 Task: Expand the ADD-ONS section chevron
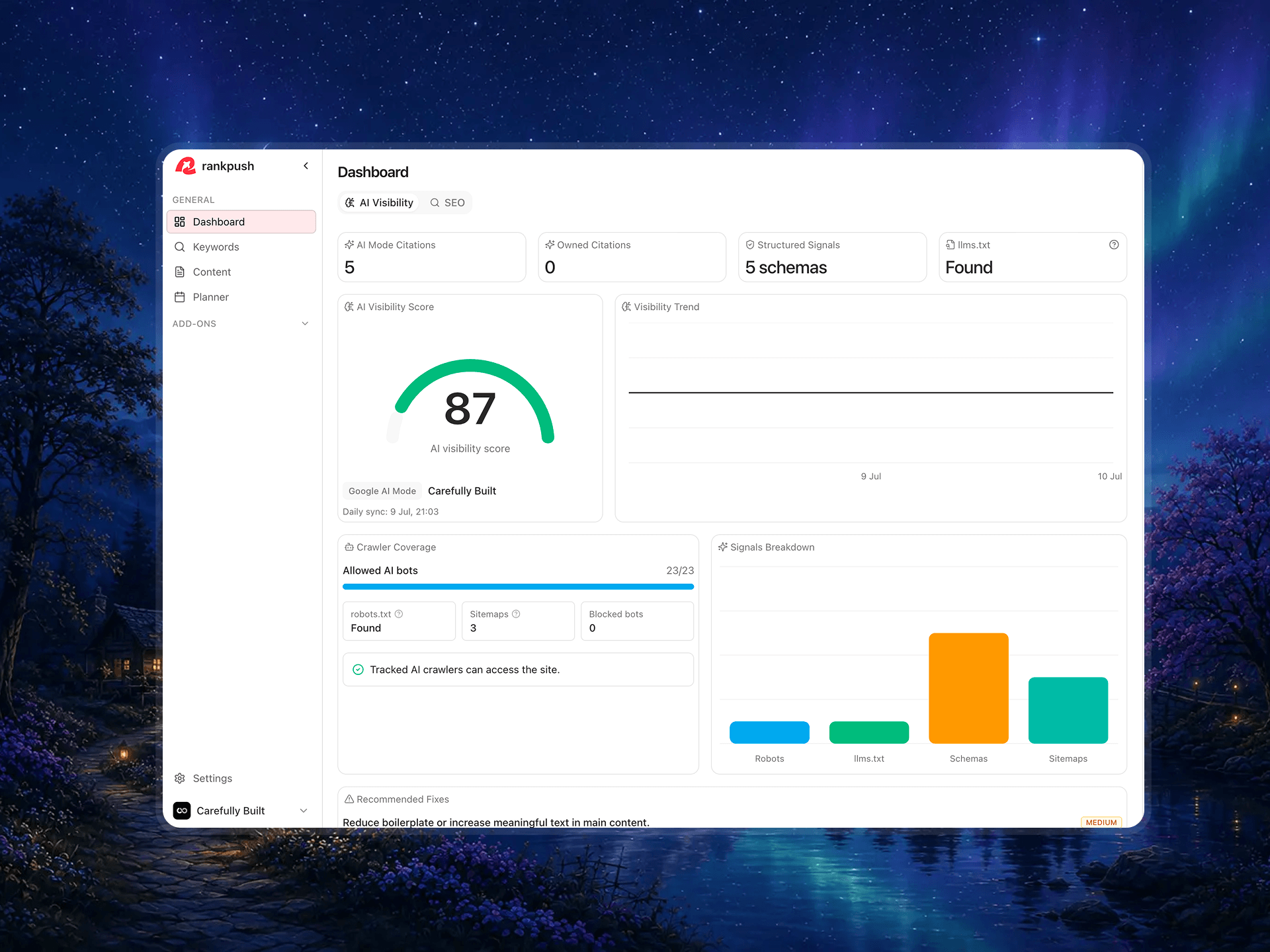coord(305,323)
